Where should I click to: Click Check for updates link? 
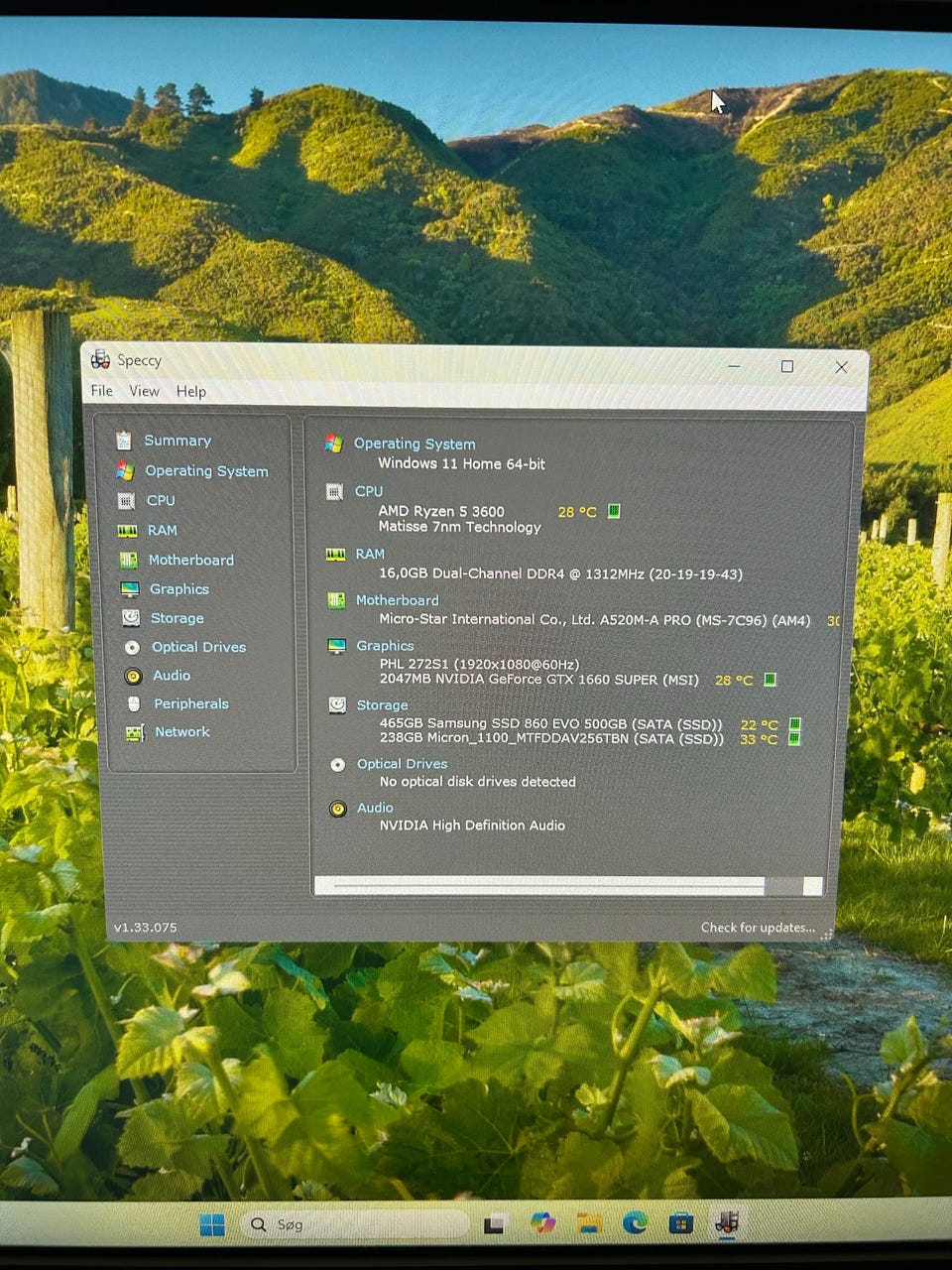tap(758, 928)
